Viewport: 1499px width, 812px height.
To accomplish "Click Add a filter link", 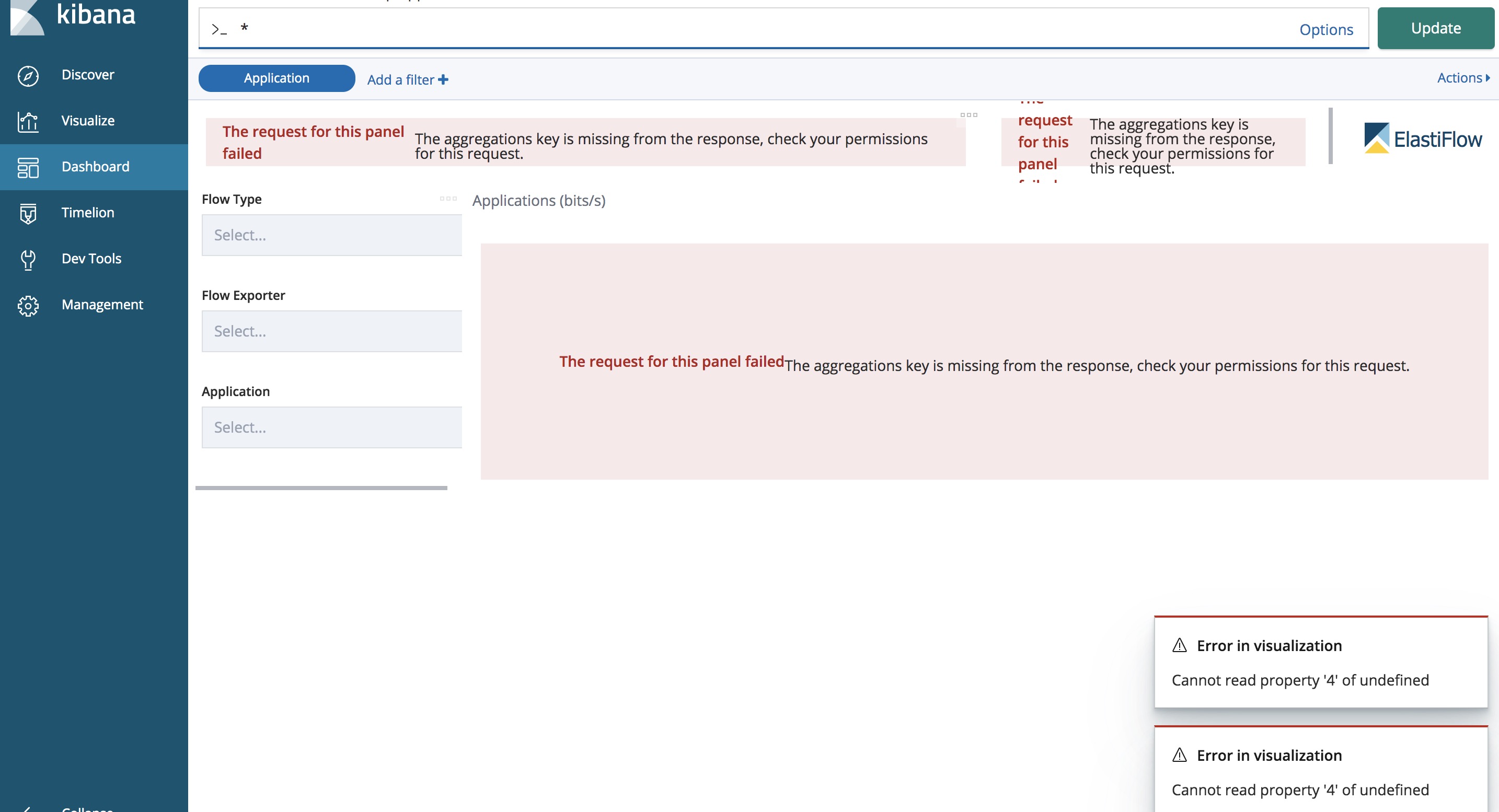I will coord(406,79).
